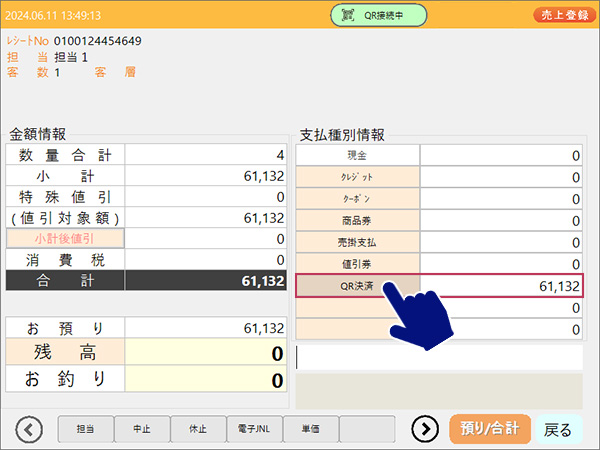This screenshot has height=450, width=600.
Task: Select the 小計後値引 discount button
Action: pyautogui.click(x=65, y=239)
